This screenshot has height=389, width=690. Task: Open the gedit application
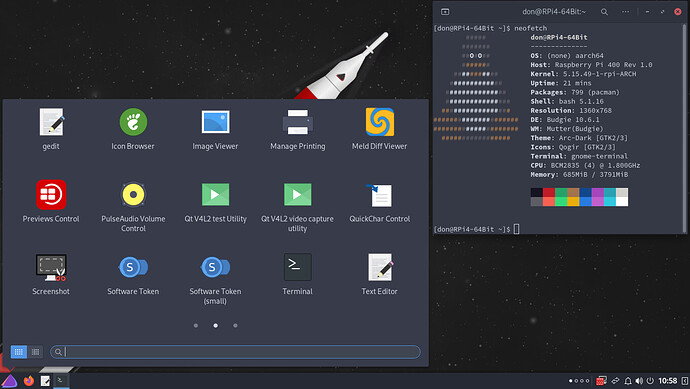click(x=51, y=128)
